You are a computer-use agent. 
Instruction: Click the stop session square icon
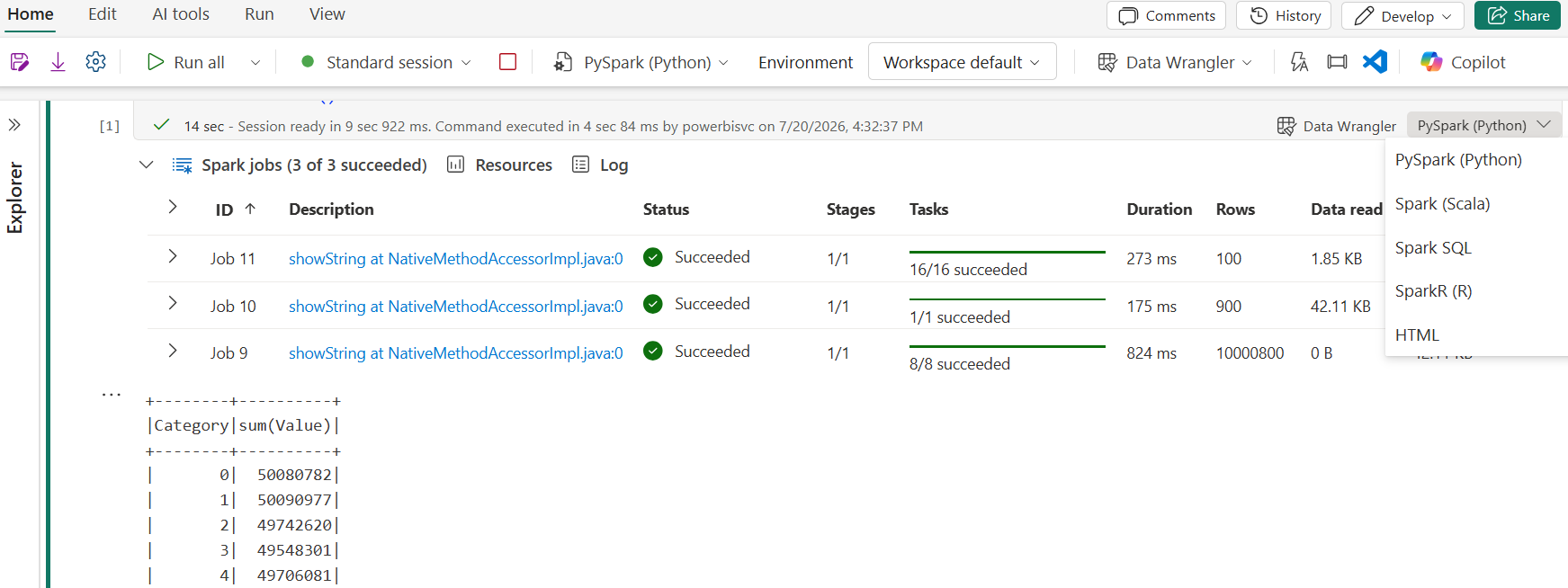coord(507,62)
